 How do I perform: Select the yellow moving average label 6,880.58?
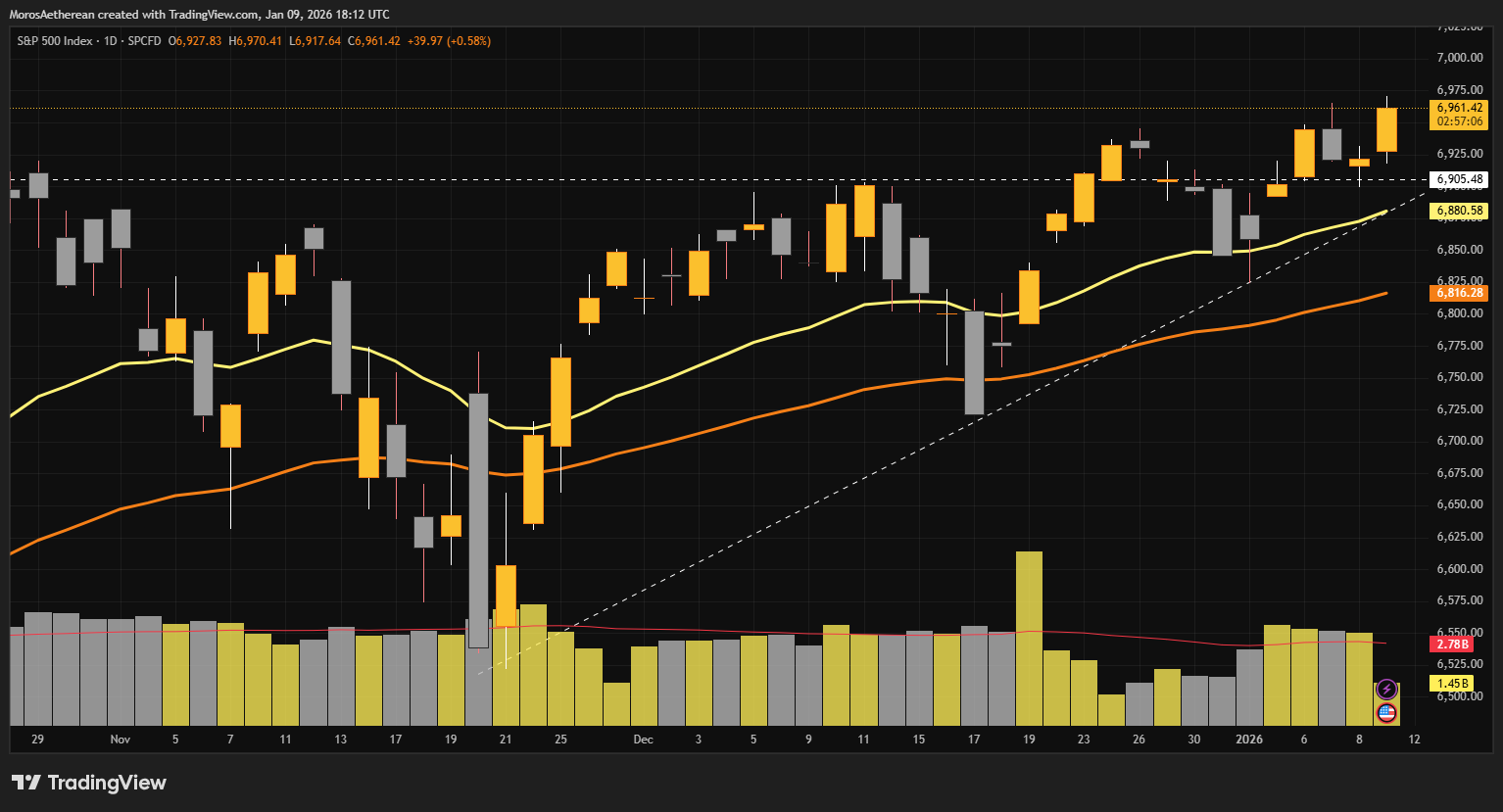point(1460,210)
